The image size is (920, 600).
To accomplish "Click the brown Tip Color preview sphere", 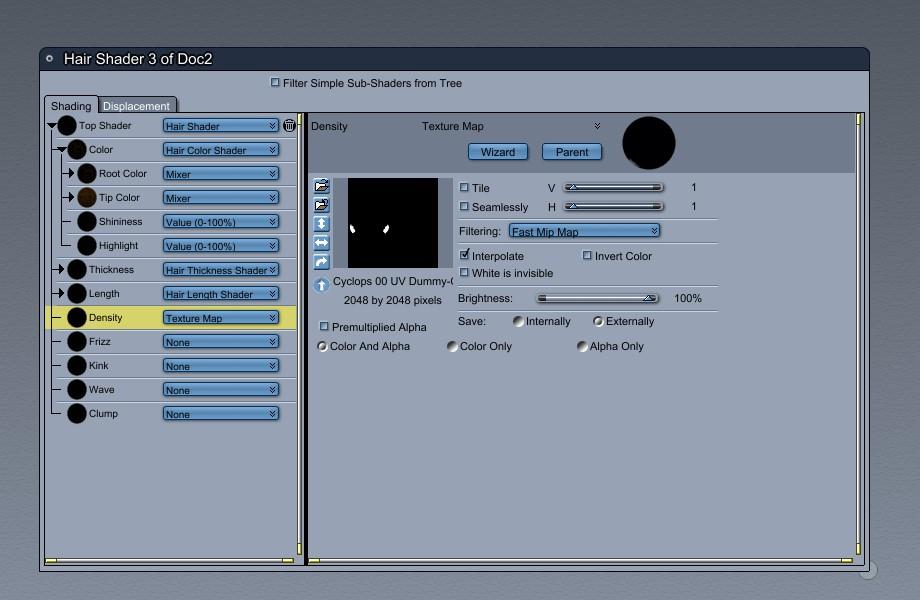I will (x=87, y=197).
